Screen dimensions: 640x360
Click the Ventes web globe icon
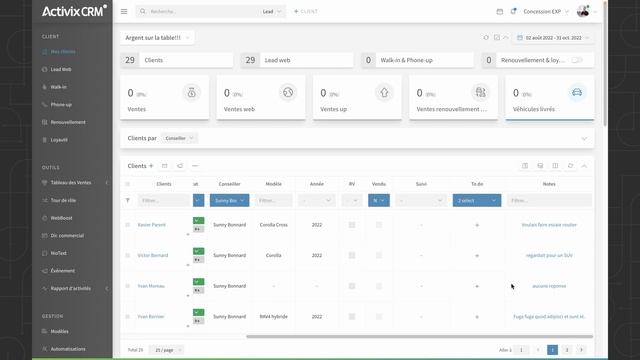(288, 93)
